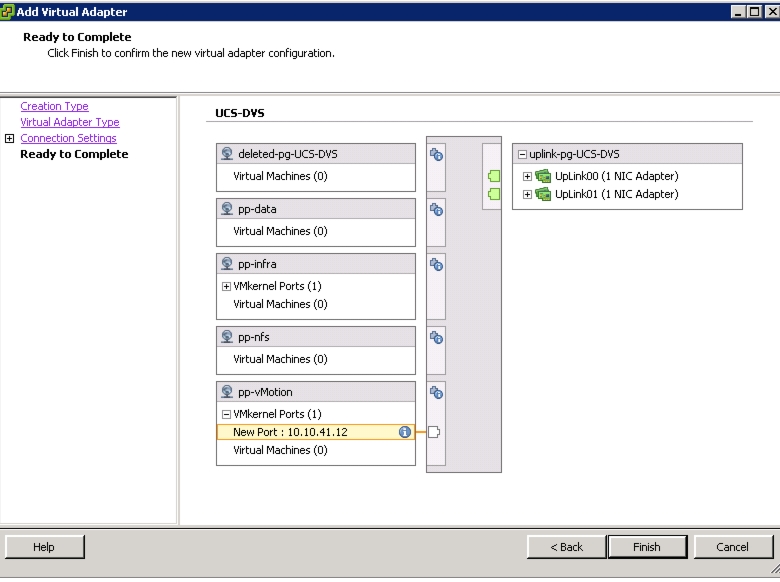Collapse the uplink-pg-UCS-DVS group
Image resolution: width=780 pixels, height=582 pixels.
pos(522,154)
